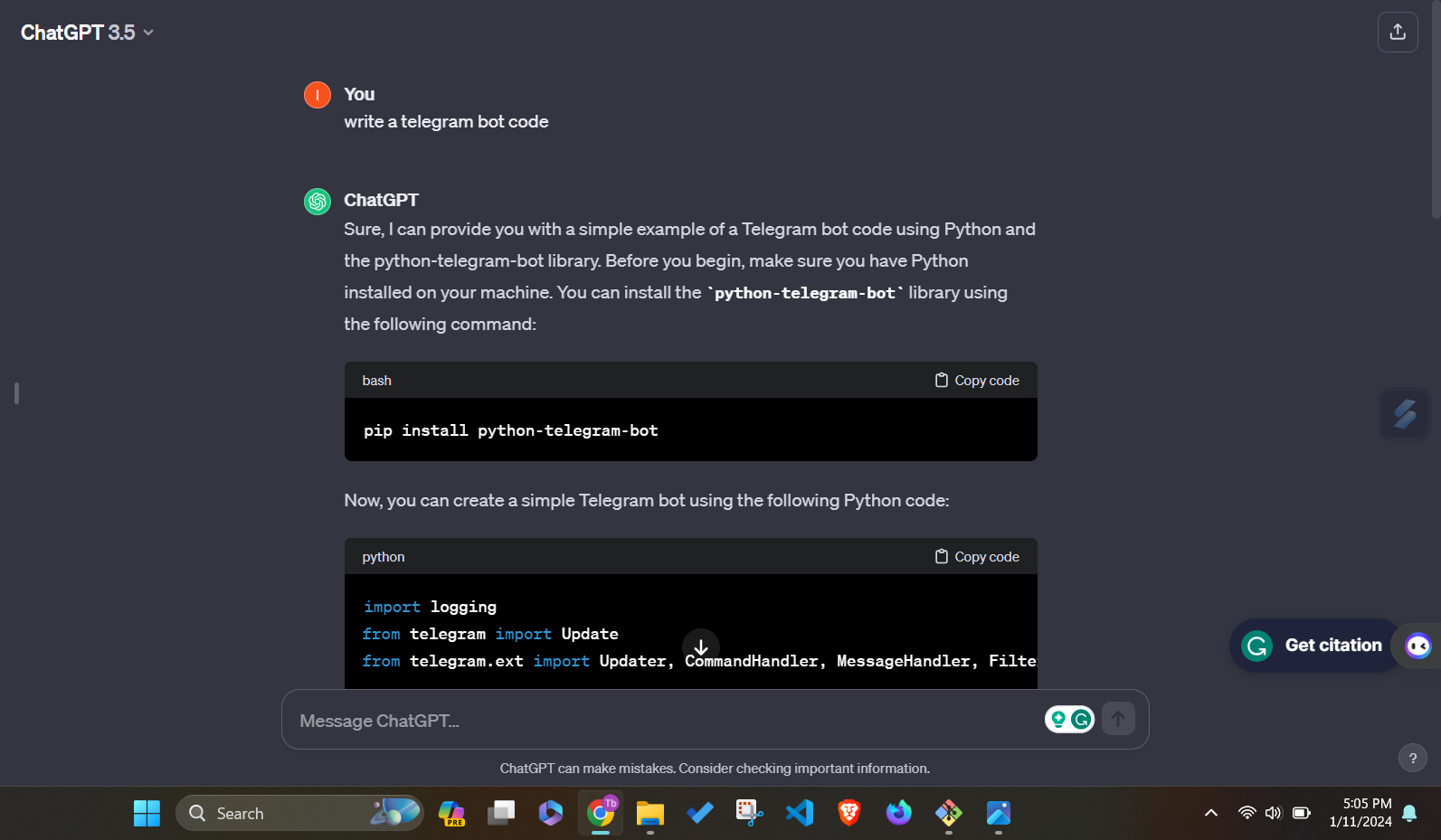Click the Grammarly G icon in input

1081,720
